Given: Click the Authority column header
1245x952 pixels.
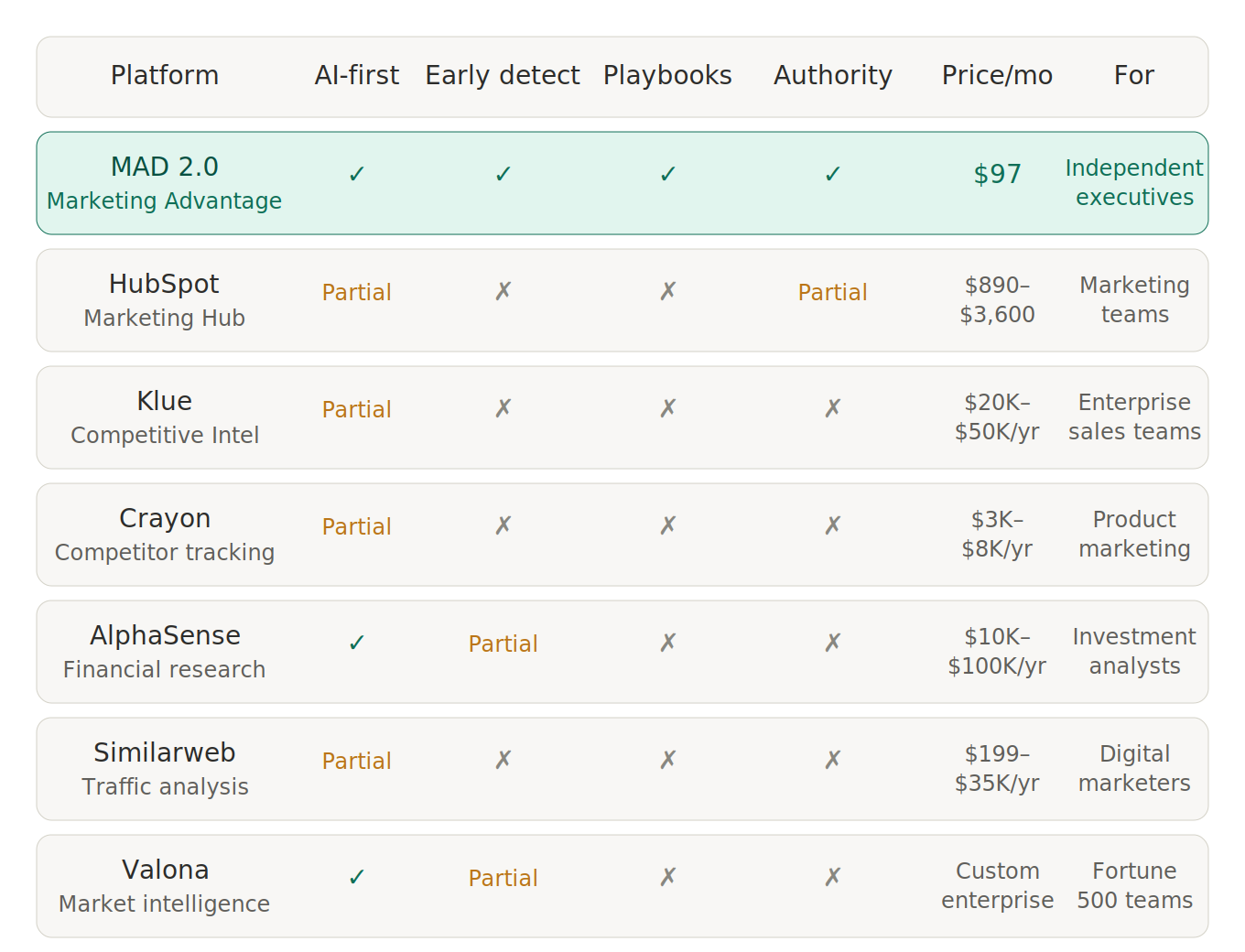Looking at the screenshot, I should (x=832, y=75).
